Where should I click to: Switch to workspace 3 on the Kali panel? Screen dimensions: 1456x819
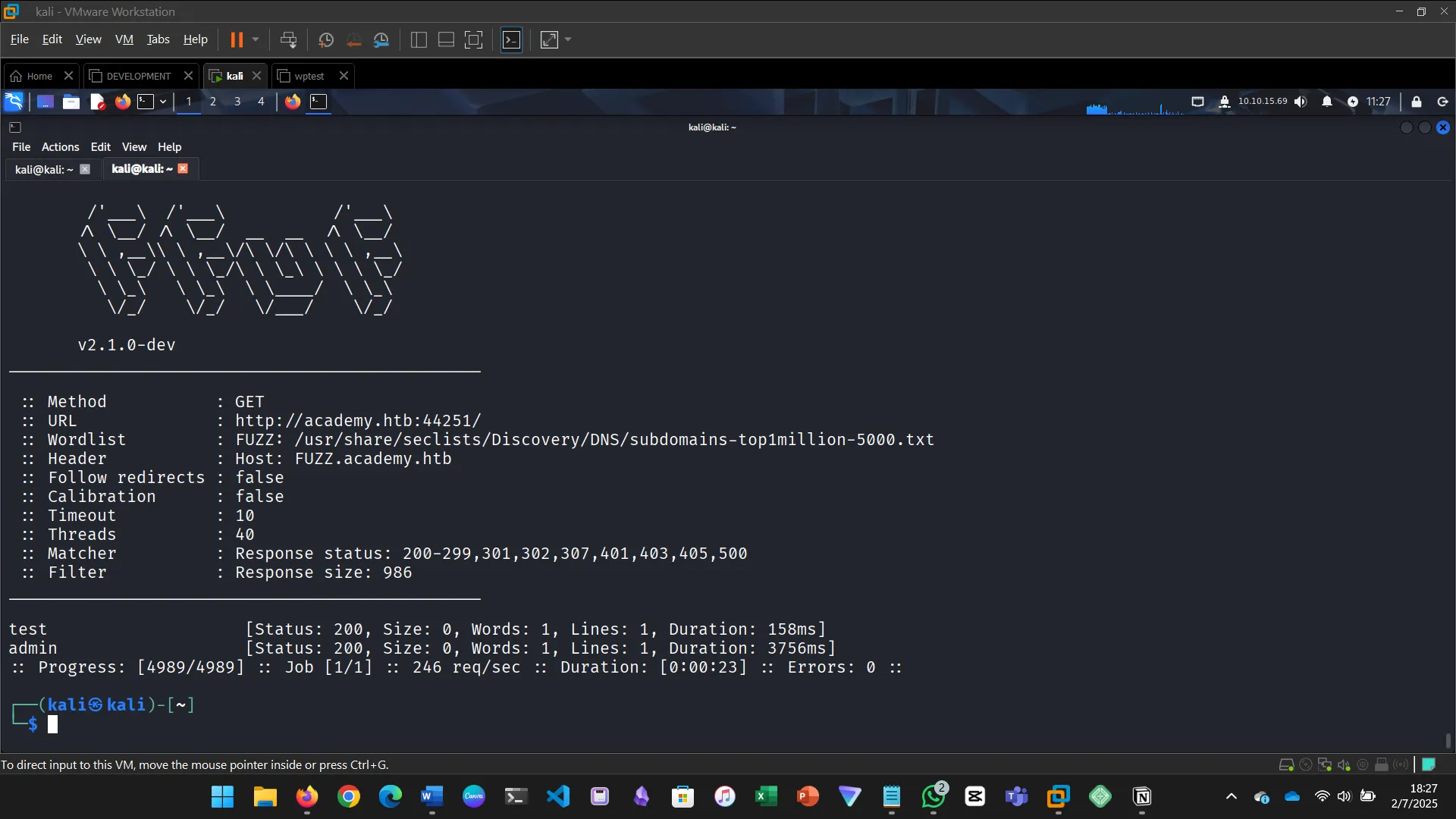(237, 101)
